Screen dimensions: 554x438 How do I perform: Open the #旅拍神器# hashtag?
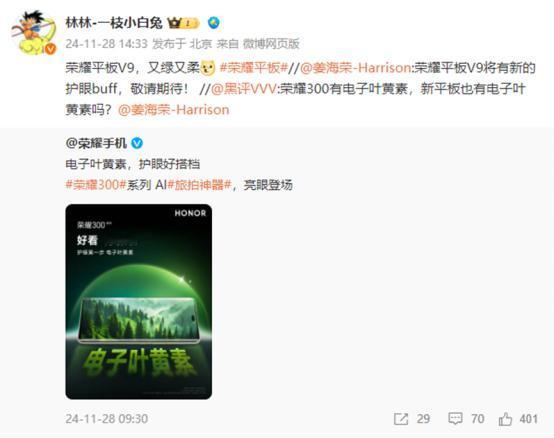click(x=199, y=185)
